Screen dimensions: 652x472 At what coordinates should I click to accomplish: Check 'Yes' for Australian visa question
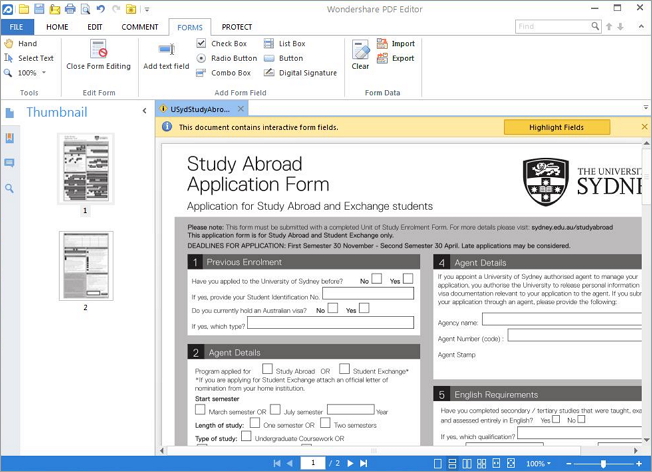[364, 308]
